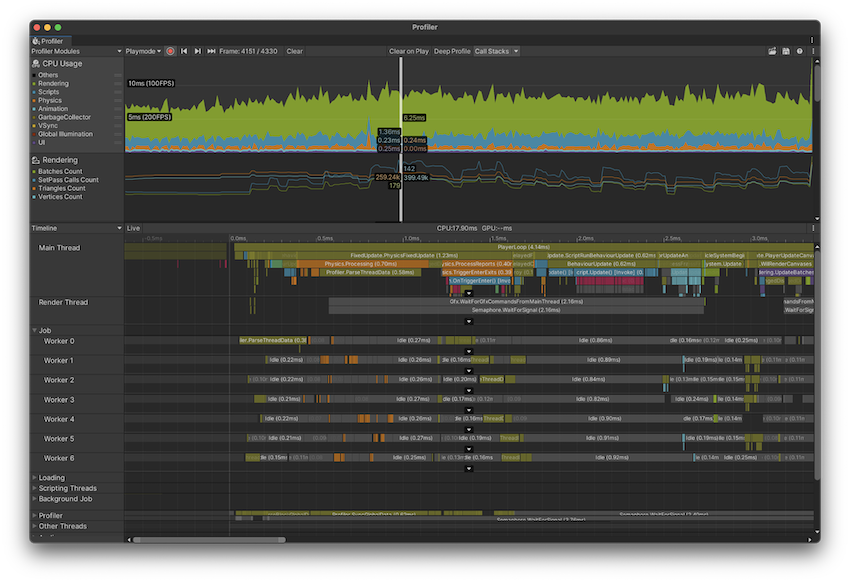Step to the next frame
Screen dimensions: 850x582
(197, 50)
